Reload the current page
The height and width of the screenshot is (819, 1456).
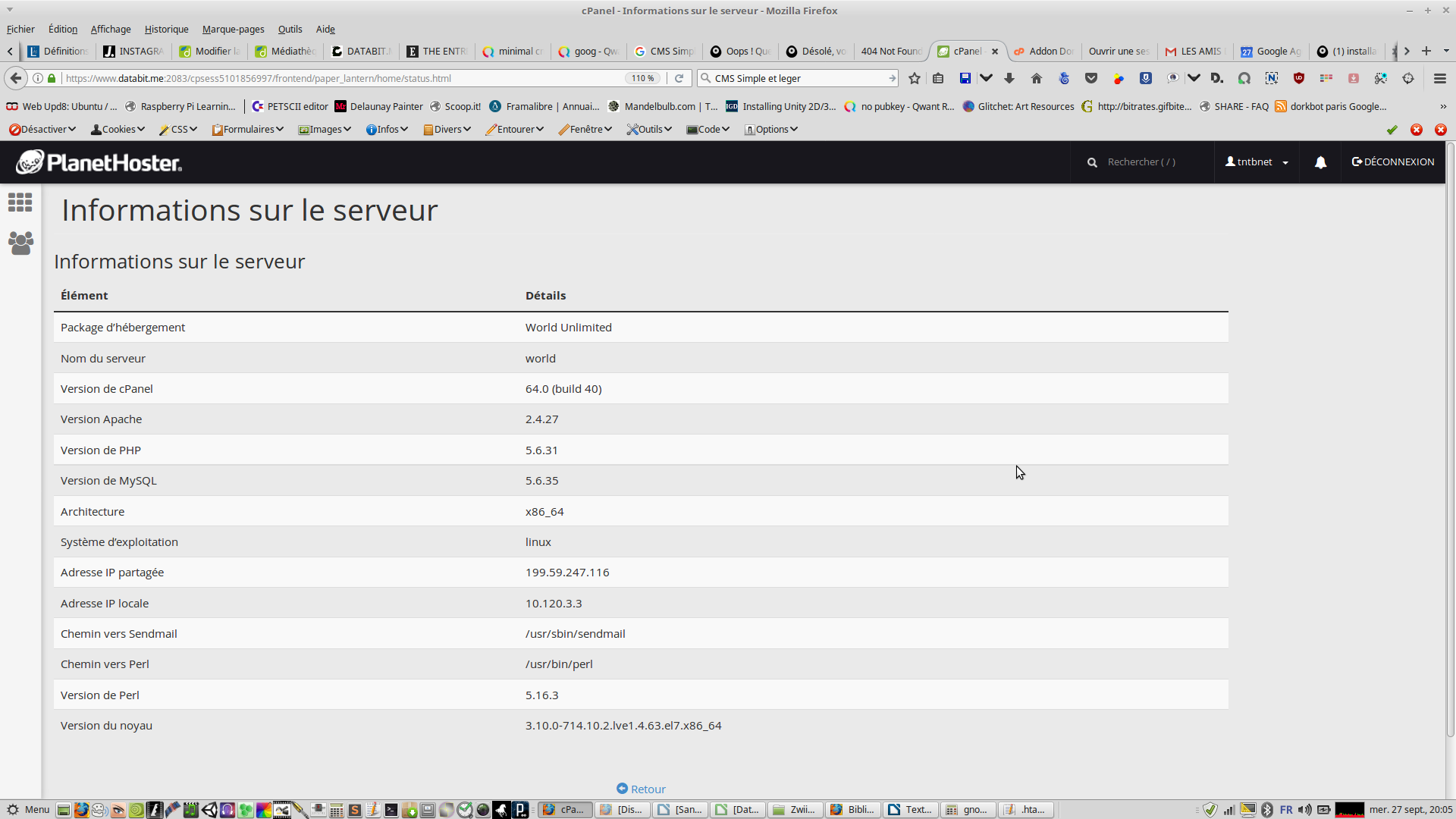click(x=679, y=78)
